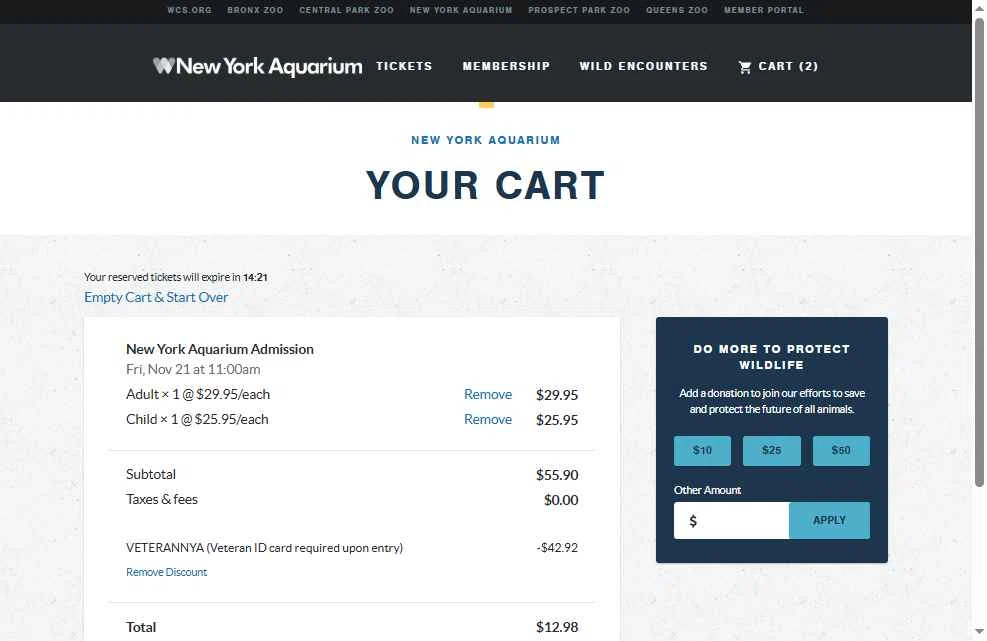Click the scrollbar down arrow
This screenshot has width=987, height=641.
[x=979, y=631]
